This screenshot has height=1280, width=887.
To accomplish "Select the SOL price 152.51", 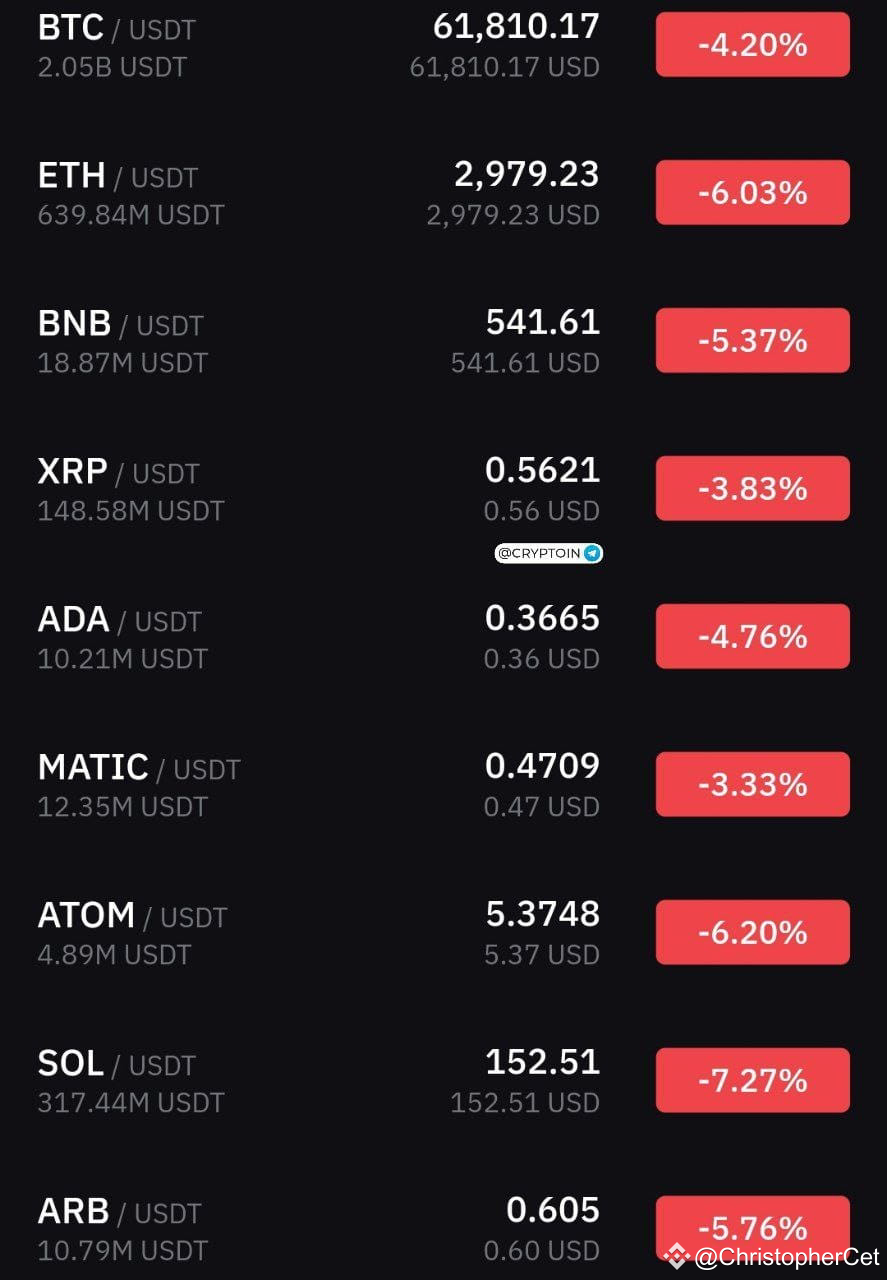I will click(542, 1062).
